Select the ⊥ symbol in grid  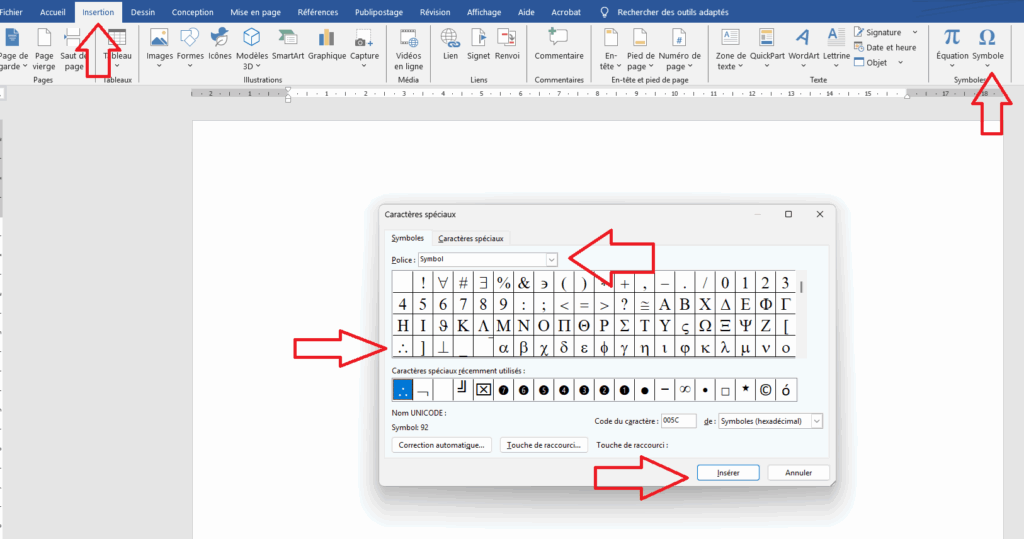[443, 348]
